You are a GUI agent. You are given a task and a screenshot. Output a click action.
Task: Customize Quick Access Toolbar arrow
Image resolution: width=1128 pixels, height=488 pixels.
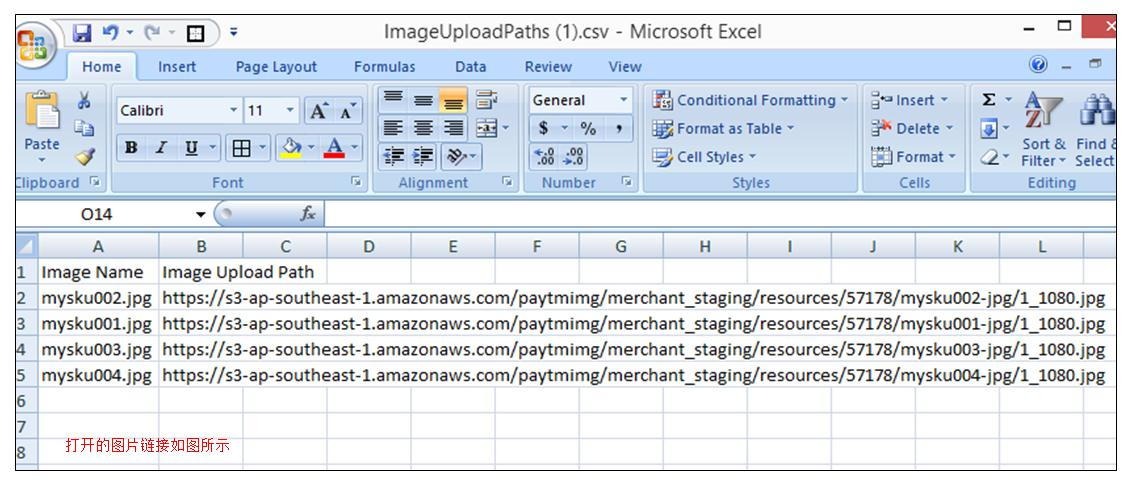[x=234, y=32]
